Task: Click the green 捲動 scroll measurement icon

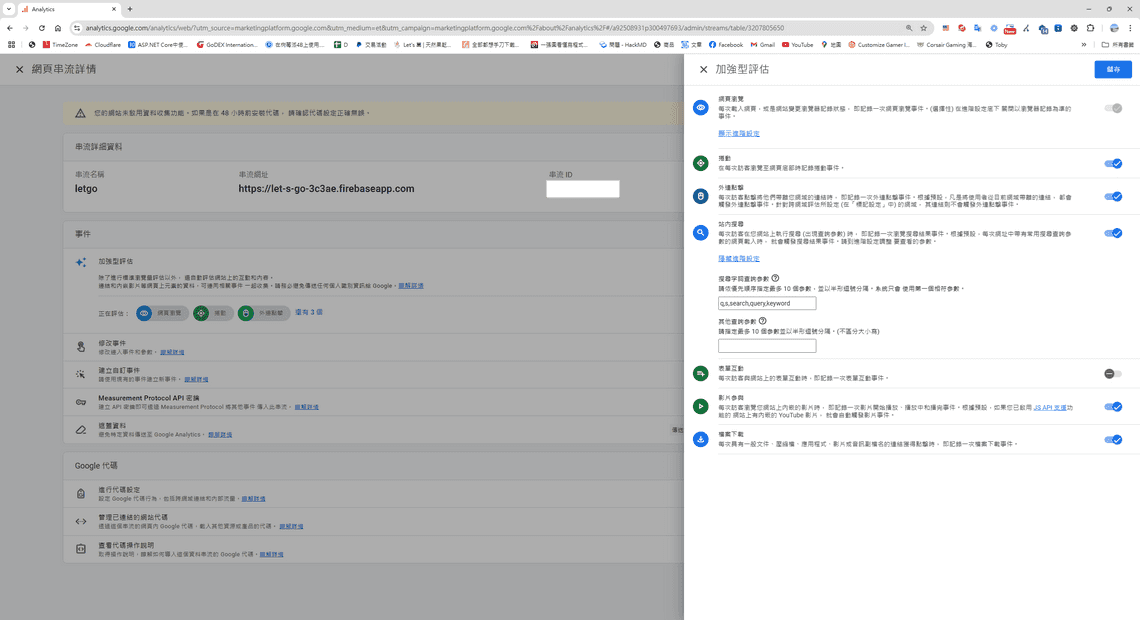Action: pyautogui.click(x=700, y=163)
